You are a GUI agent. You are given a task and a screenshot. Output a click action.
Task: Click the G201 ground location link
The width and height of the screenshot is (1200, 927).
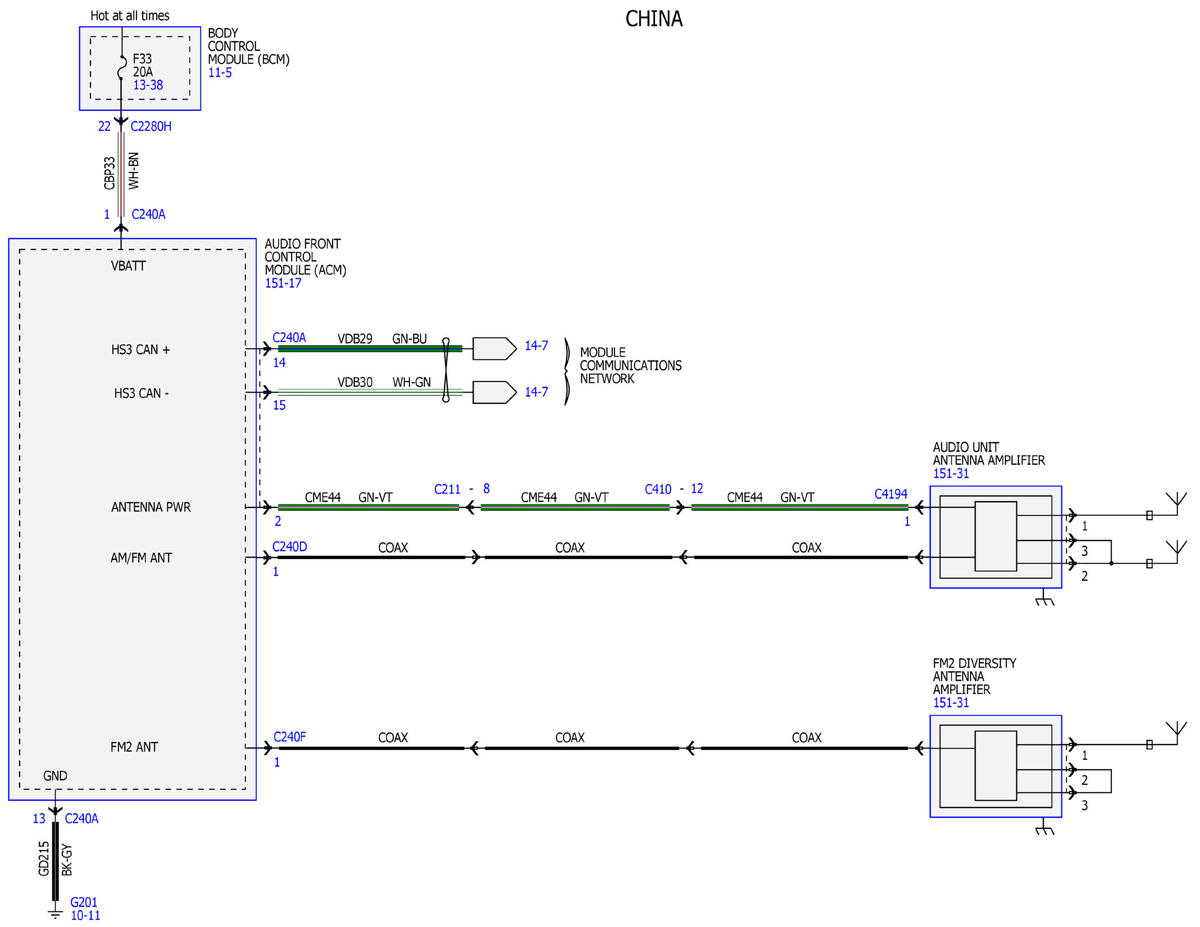point(83,902)
